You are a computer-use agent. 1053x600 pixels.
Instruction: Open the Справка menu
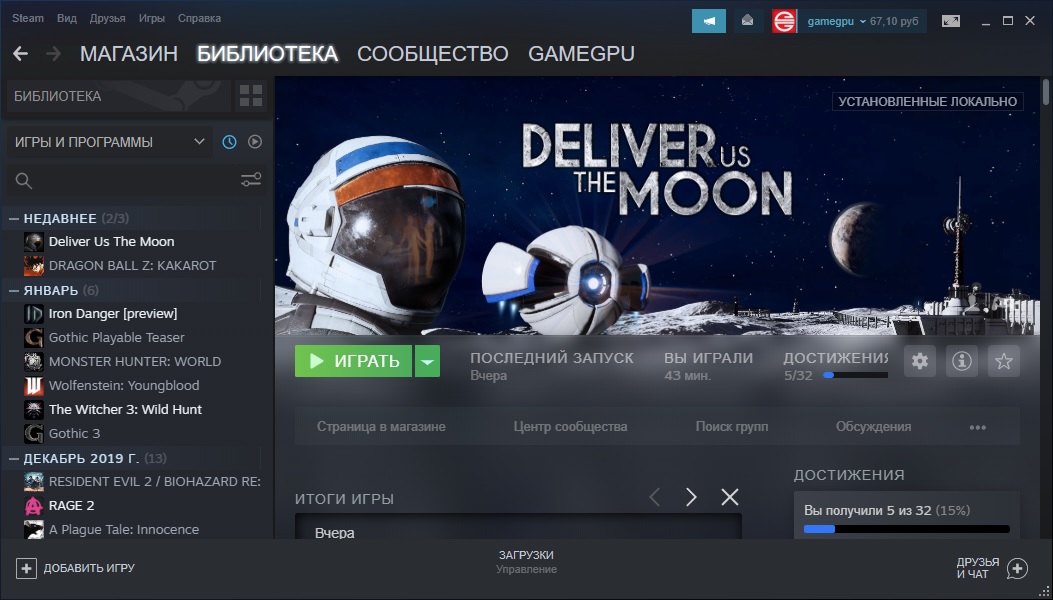(199, 18)
